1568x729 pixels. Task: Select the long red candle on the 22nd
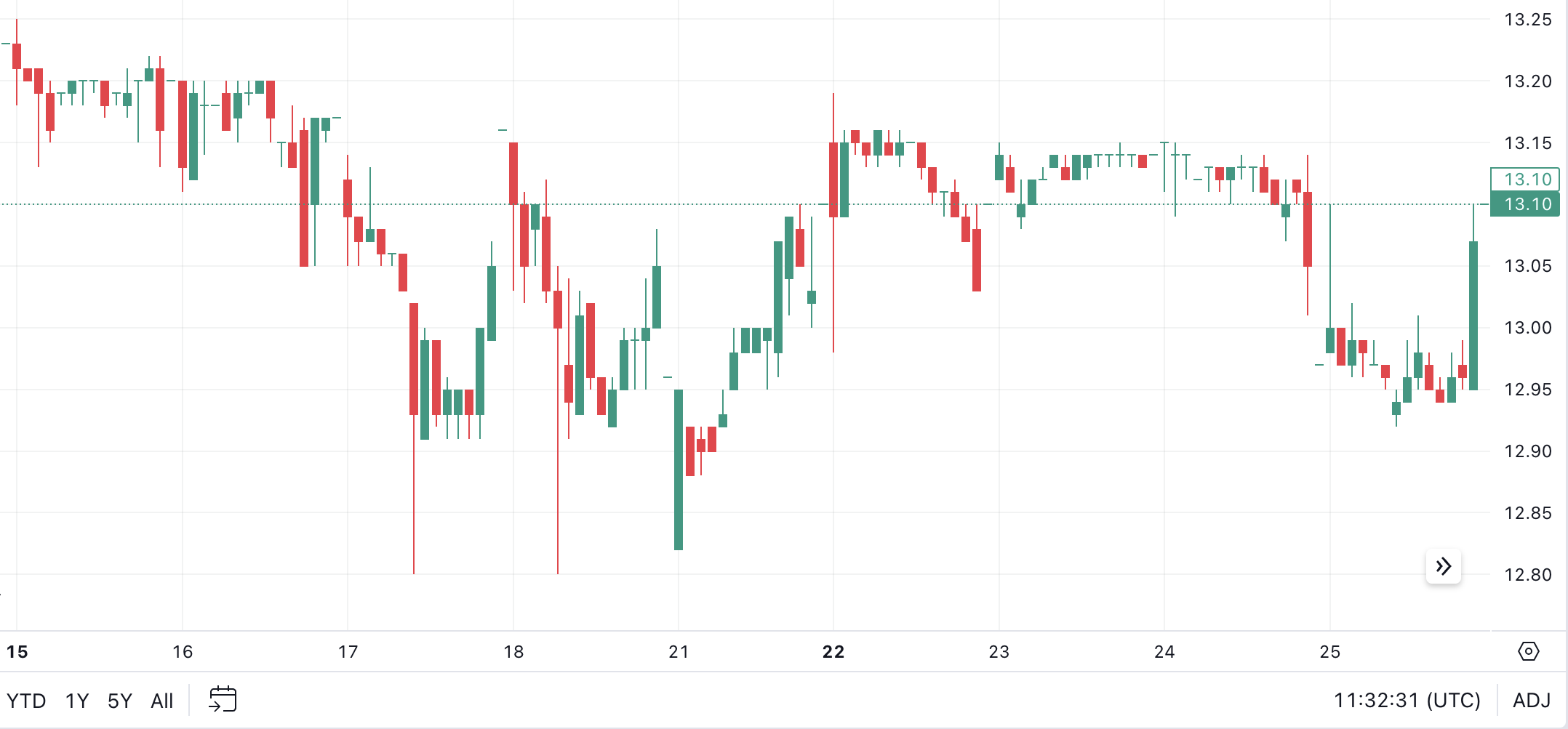click(834, 174)
